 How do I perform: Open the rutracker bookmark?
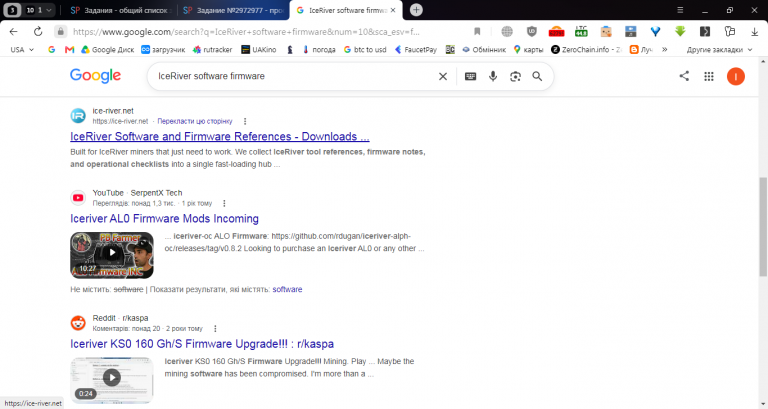tap(213, 49)
